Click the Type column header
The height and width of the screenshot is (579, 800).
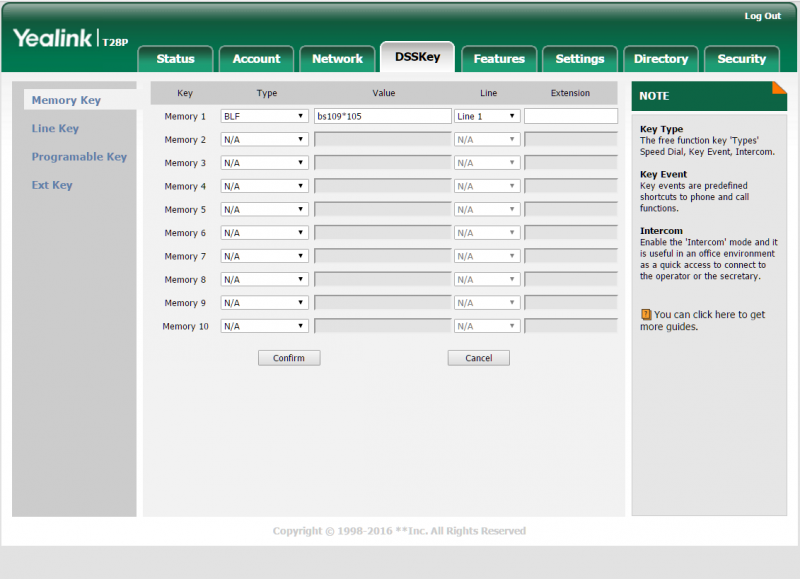pyautogui.click(x=267, y=93)
